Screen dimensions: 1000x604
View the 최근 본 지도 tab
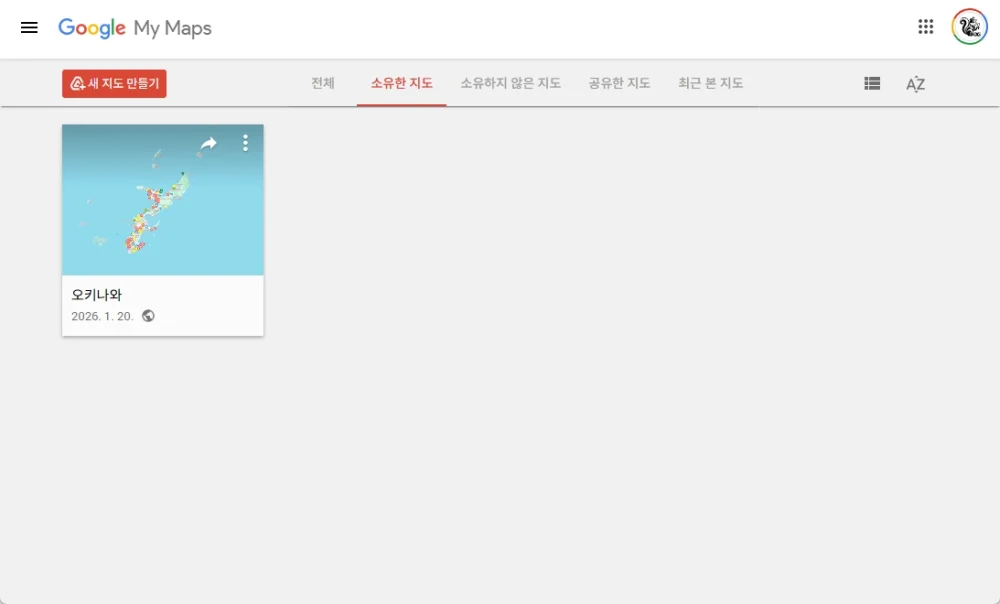710,83
